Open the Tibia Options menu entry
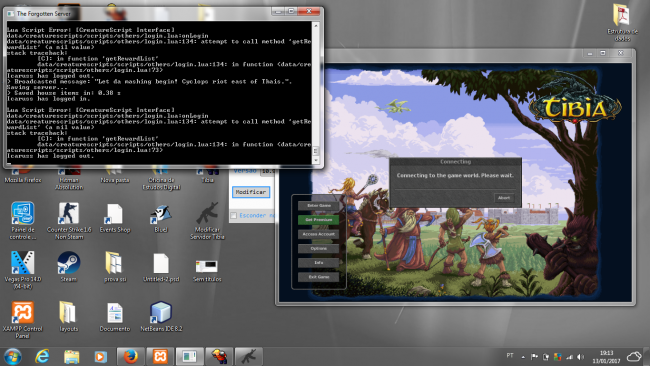The height and width of the screenshot is (366, 650). coord(318,248)
